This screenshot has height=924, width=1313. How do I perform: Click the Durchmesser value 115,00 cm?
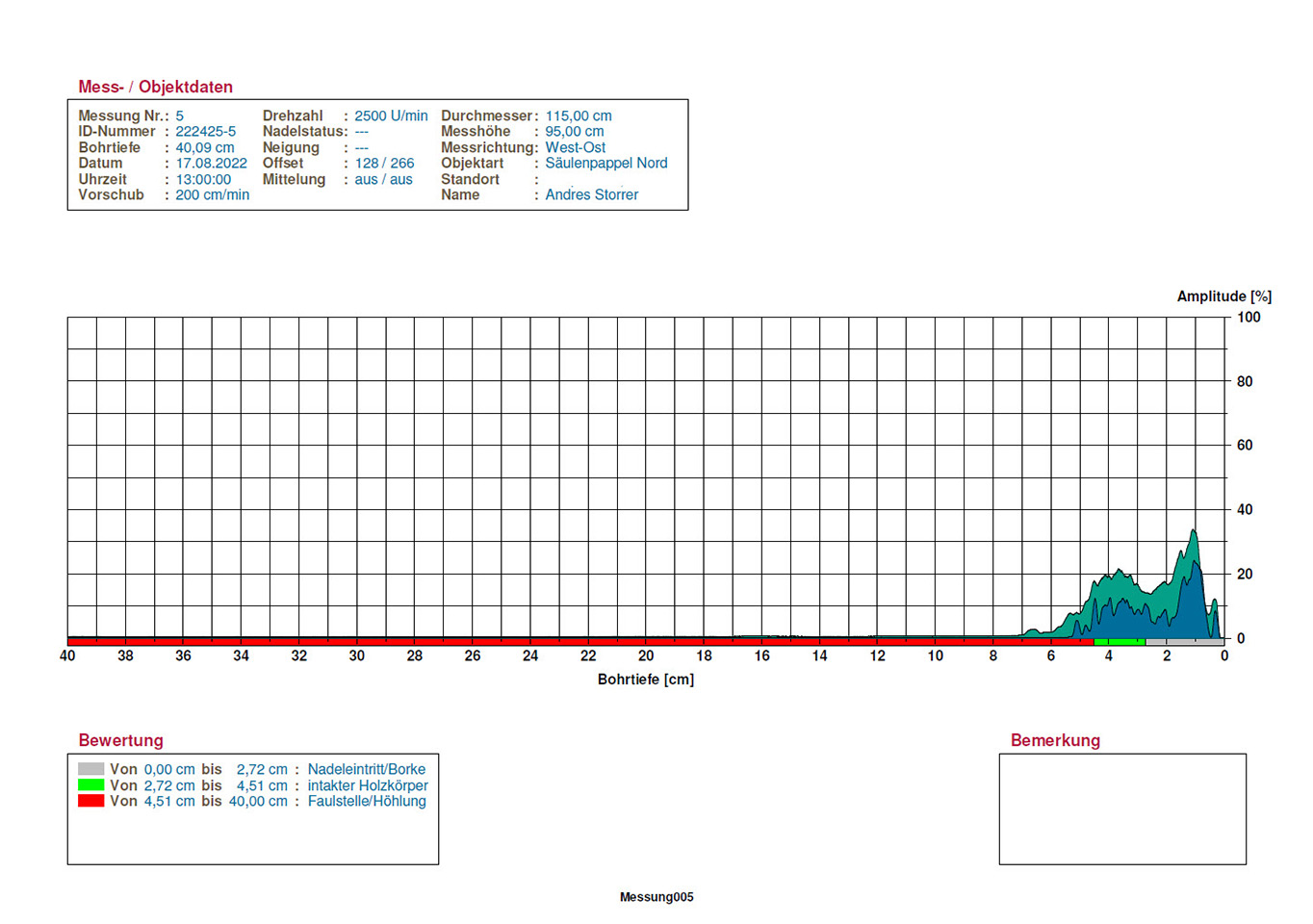click(578, 115)
